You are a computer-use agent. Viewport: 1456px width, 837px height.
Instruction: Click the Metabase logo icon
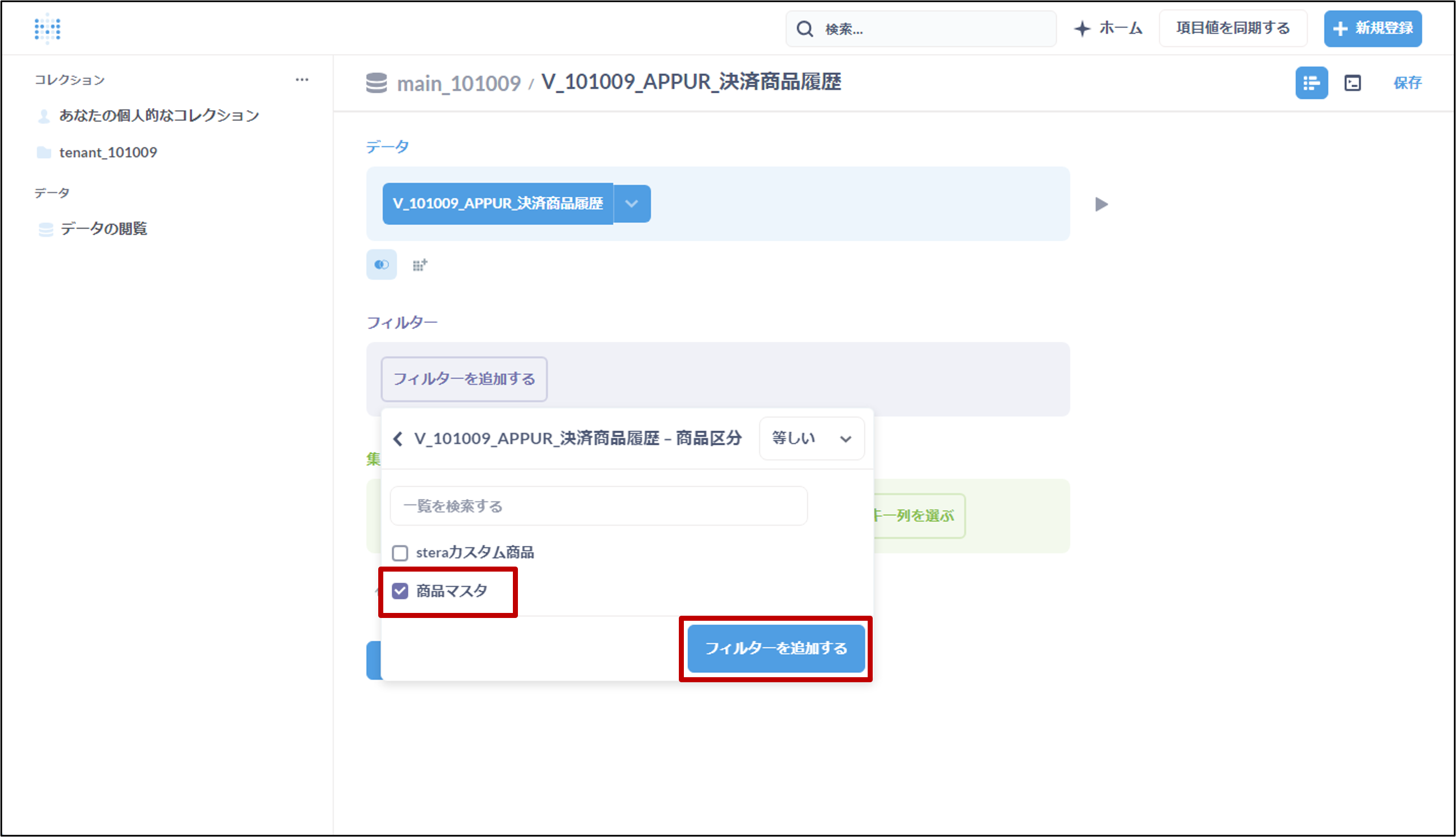(47, 28)
